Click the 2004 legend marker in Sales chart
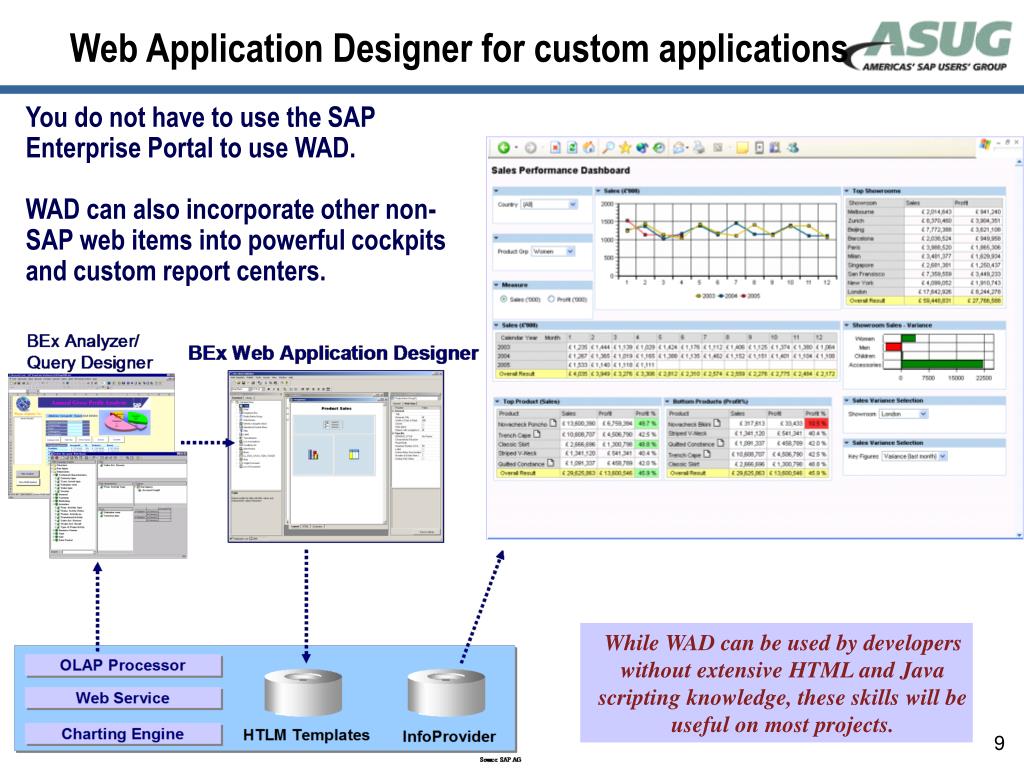The height and width of the screenshot is (768, 1024). 721,296
